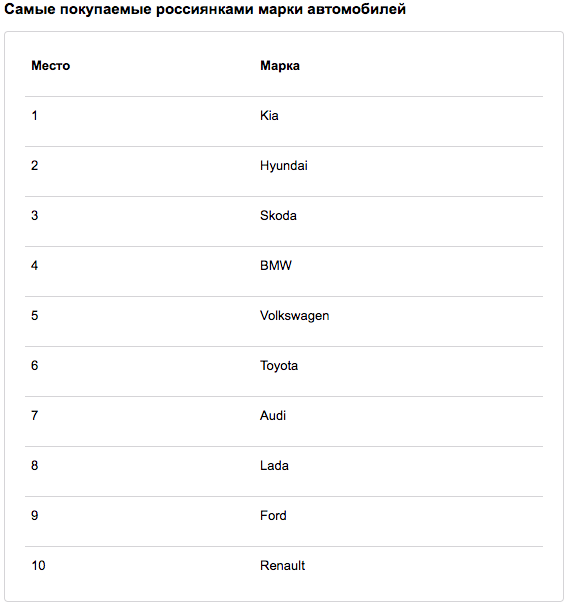Select rank number 4 cell

click(x=35, y=265)
